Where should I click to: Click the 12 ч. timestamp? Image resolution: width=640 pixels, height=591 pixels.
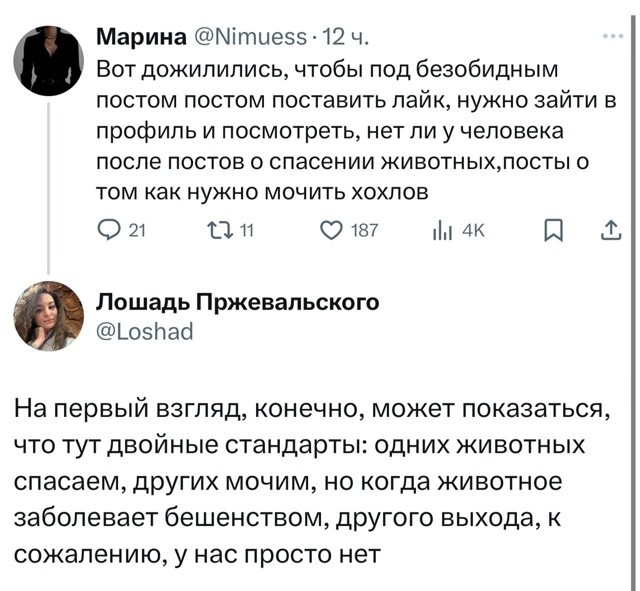coord(345,38)
